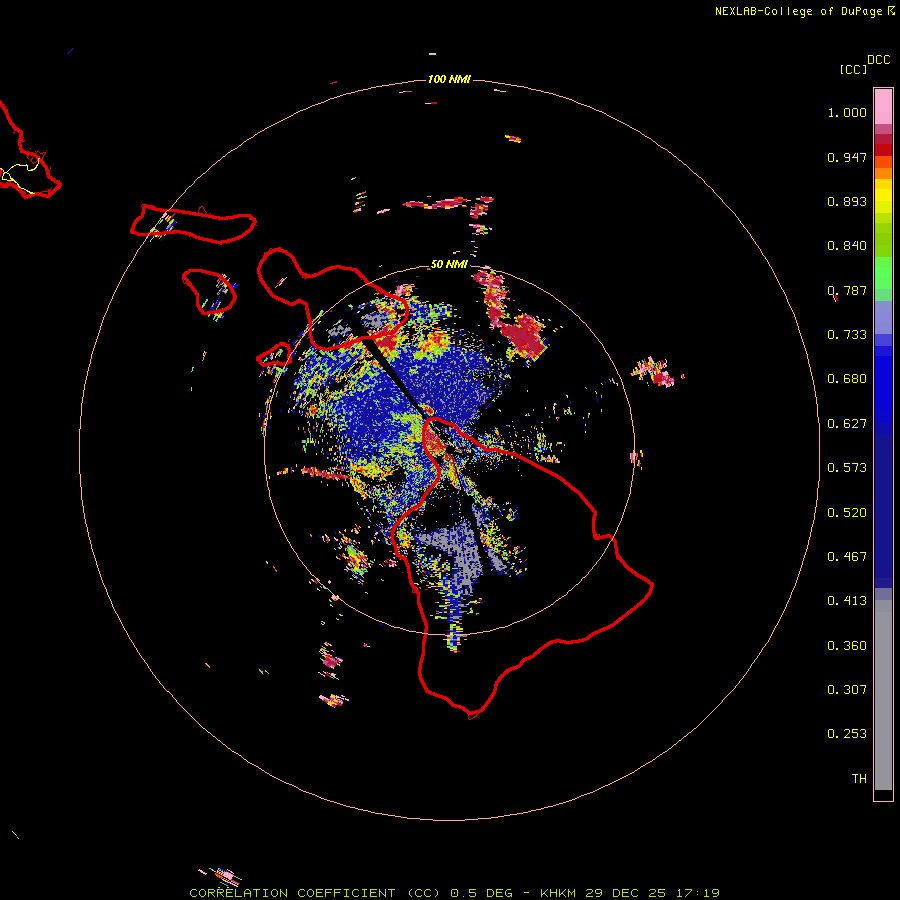Click the TH threshold label
The image size is (900, 900).
[859, 779]
